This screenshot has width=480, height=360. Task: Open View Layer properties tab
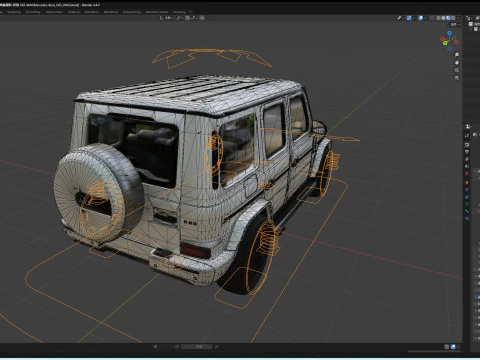(467, 159)
